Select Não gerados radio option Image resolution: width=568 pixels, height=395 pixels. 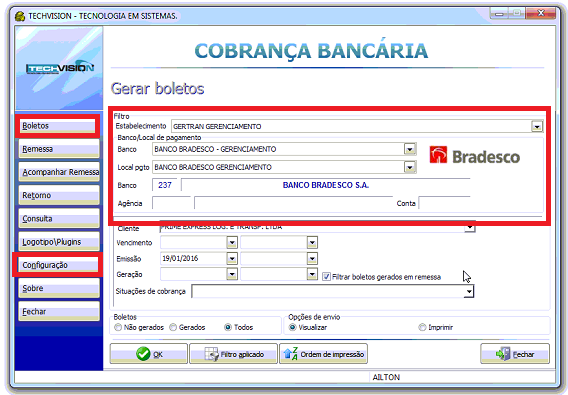[x=118, y=327]
